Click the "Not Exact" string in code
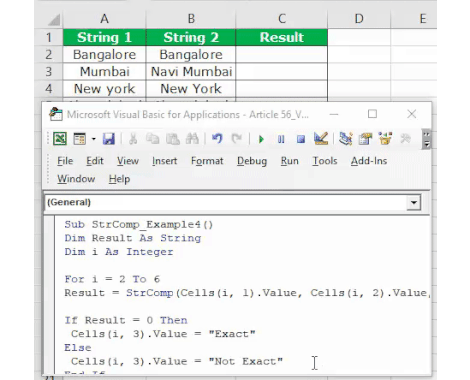 tap(246, 361)
